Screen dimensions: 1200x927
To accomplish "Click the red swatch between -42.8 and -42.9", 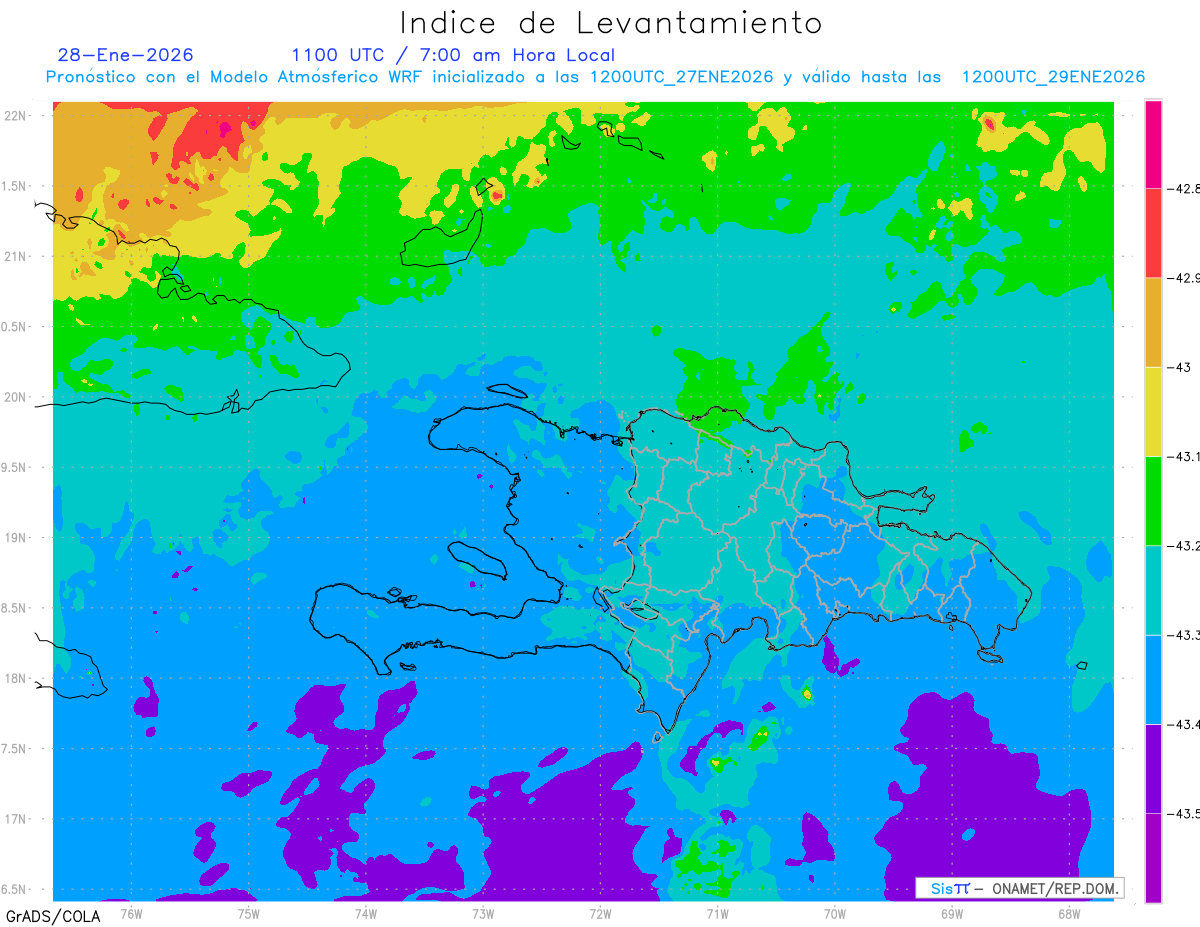I will pyautogui.click(x=1153, y=233).
